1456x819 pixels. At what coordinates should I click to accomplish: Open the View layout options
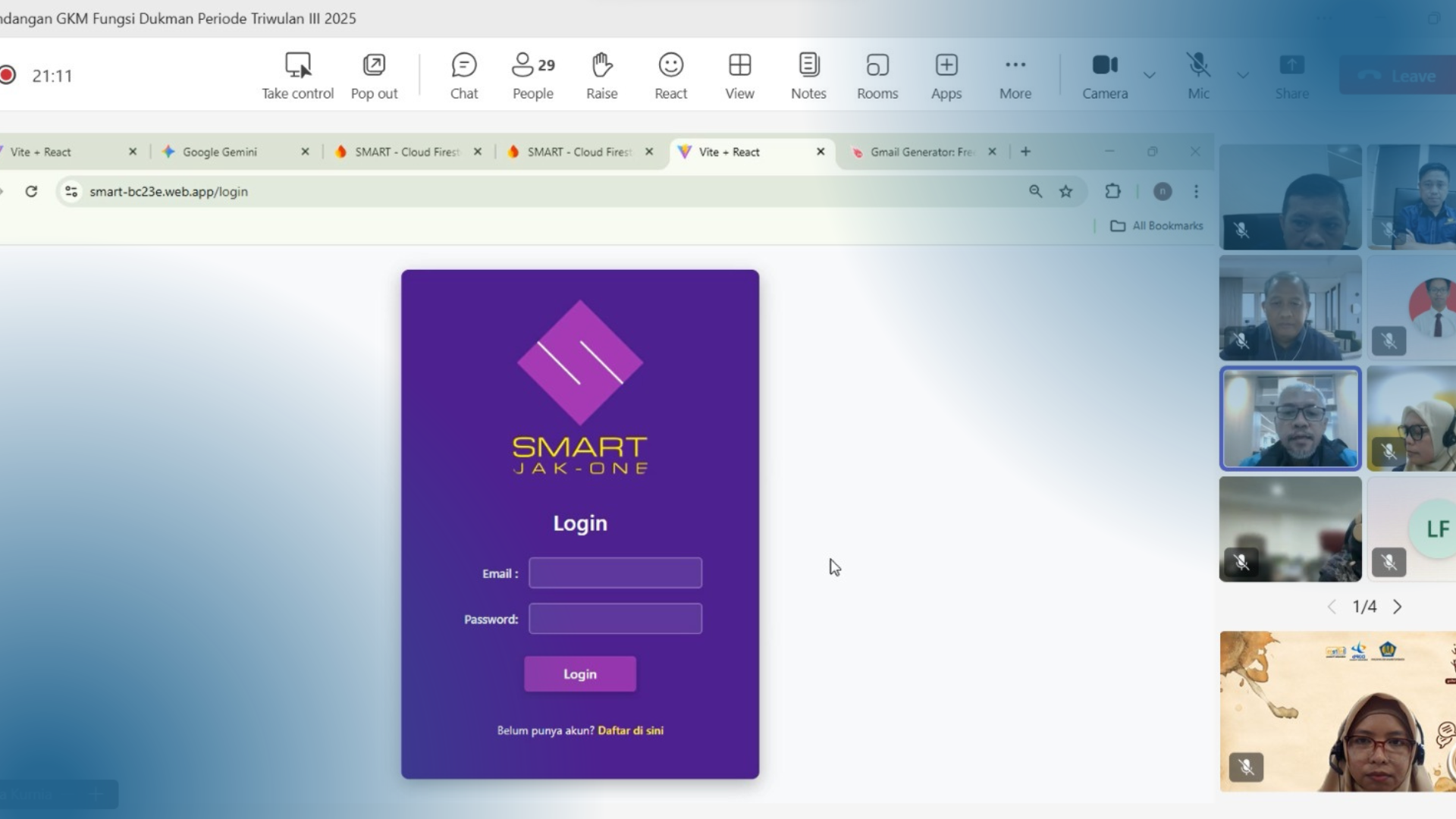coord(739,75)
